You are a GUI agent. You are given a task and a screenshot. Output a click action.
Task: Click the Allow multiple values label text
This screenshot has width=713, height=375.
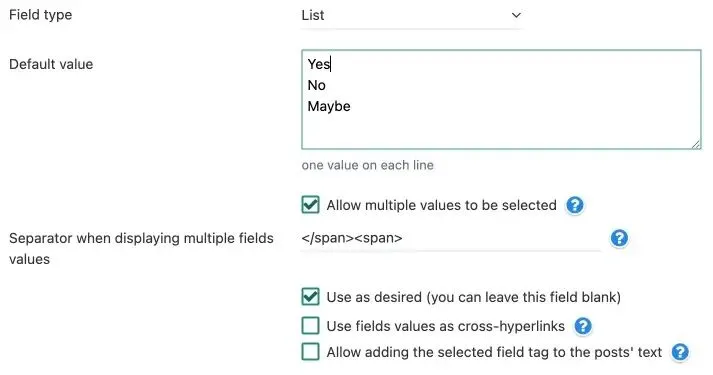click(442, 205)
